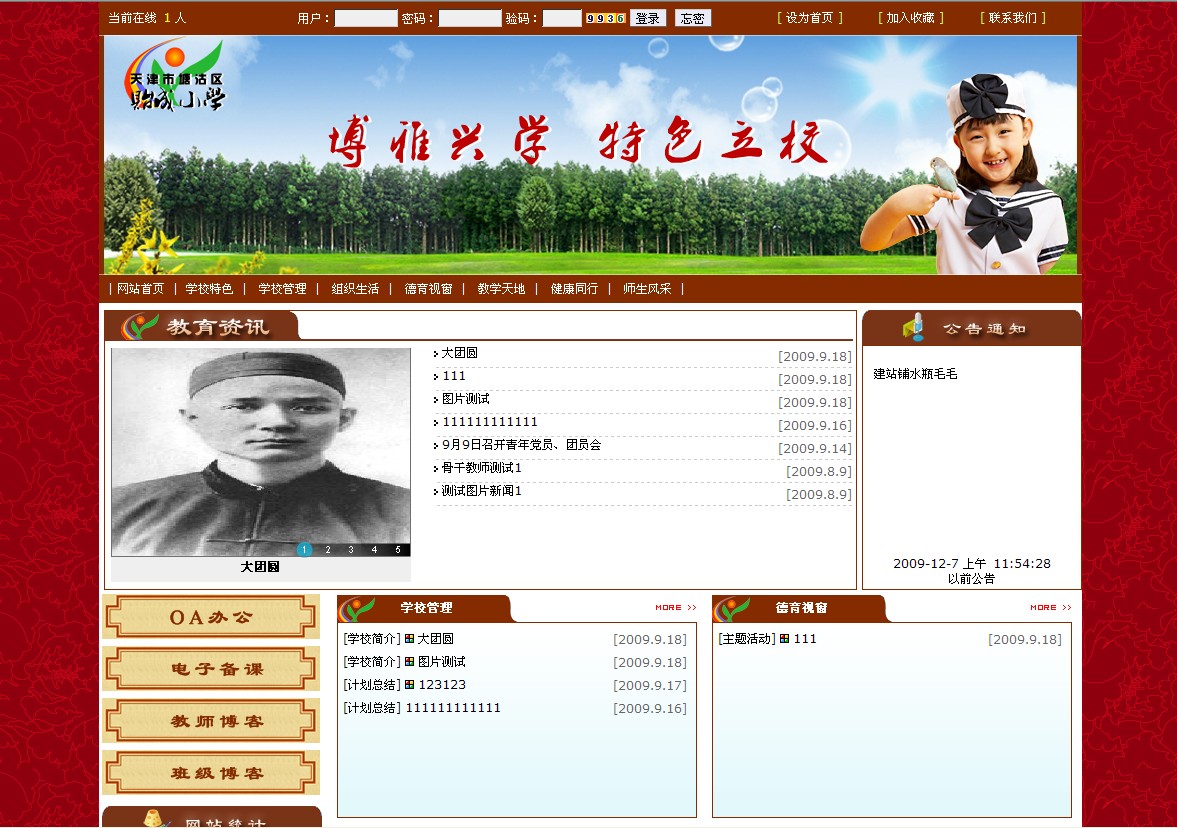This screenshot has height=828, width=1177.
Task: Open the 教师博客 sidebar banner
Action: tap(211, 721)
